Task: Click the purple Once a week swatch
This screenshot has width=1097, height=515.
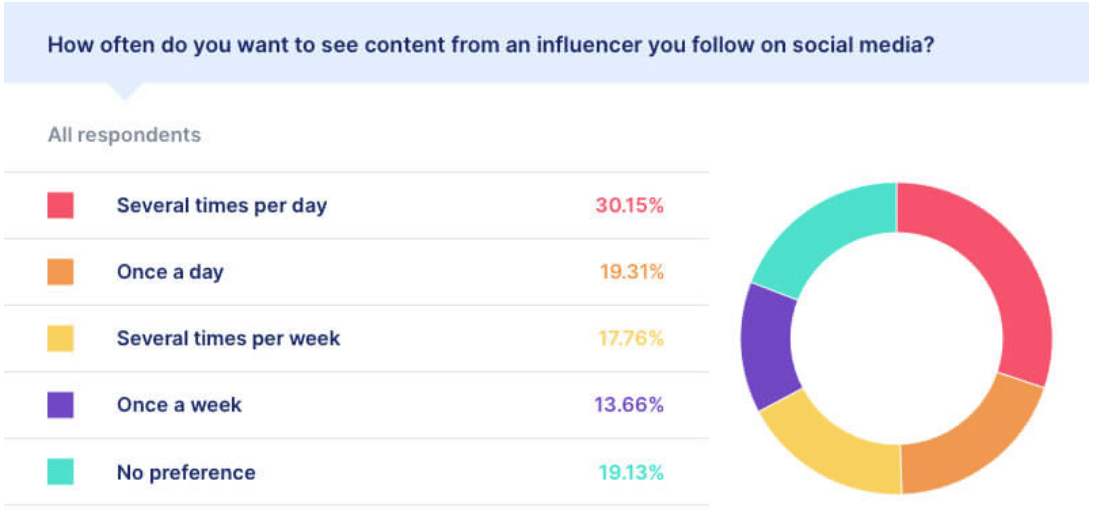Action: tap(61, 405)
